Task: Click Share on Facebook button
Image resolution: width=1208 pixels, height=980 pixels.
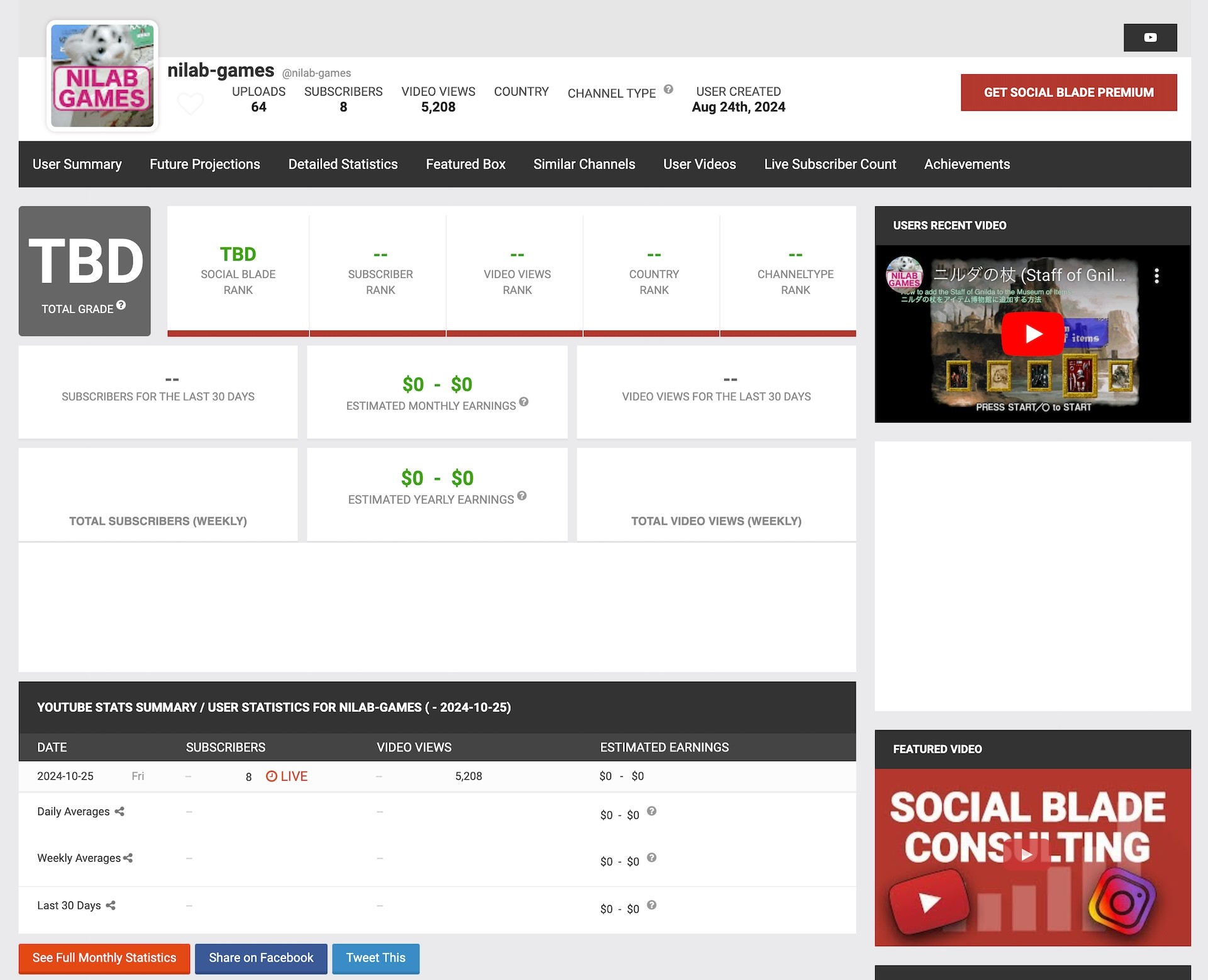Action: pos(261,958)
